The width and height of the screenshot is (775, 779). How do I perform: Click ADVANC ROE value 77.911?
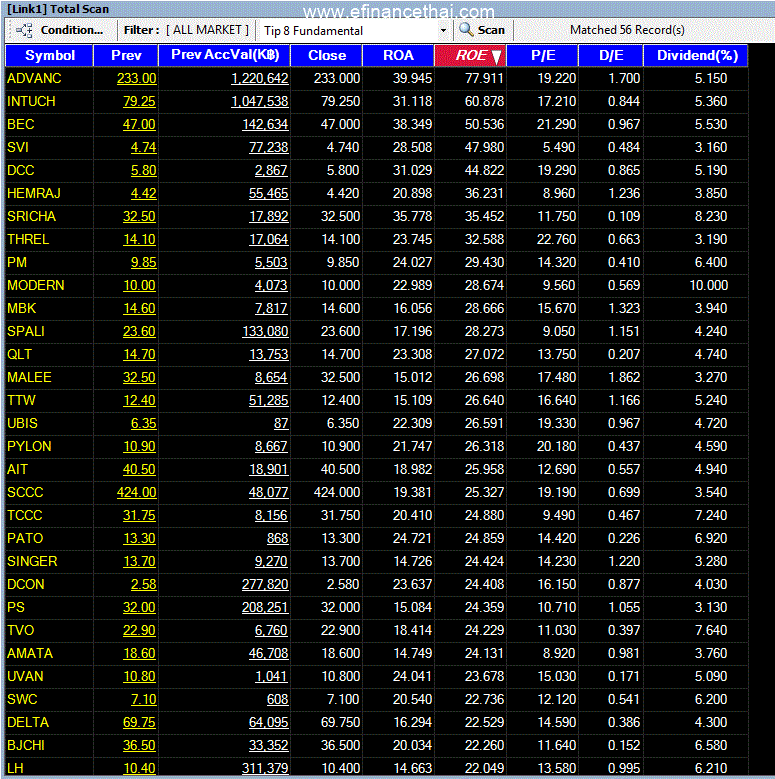[484, 78]
